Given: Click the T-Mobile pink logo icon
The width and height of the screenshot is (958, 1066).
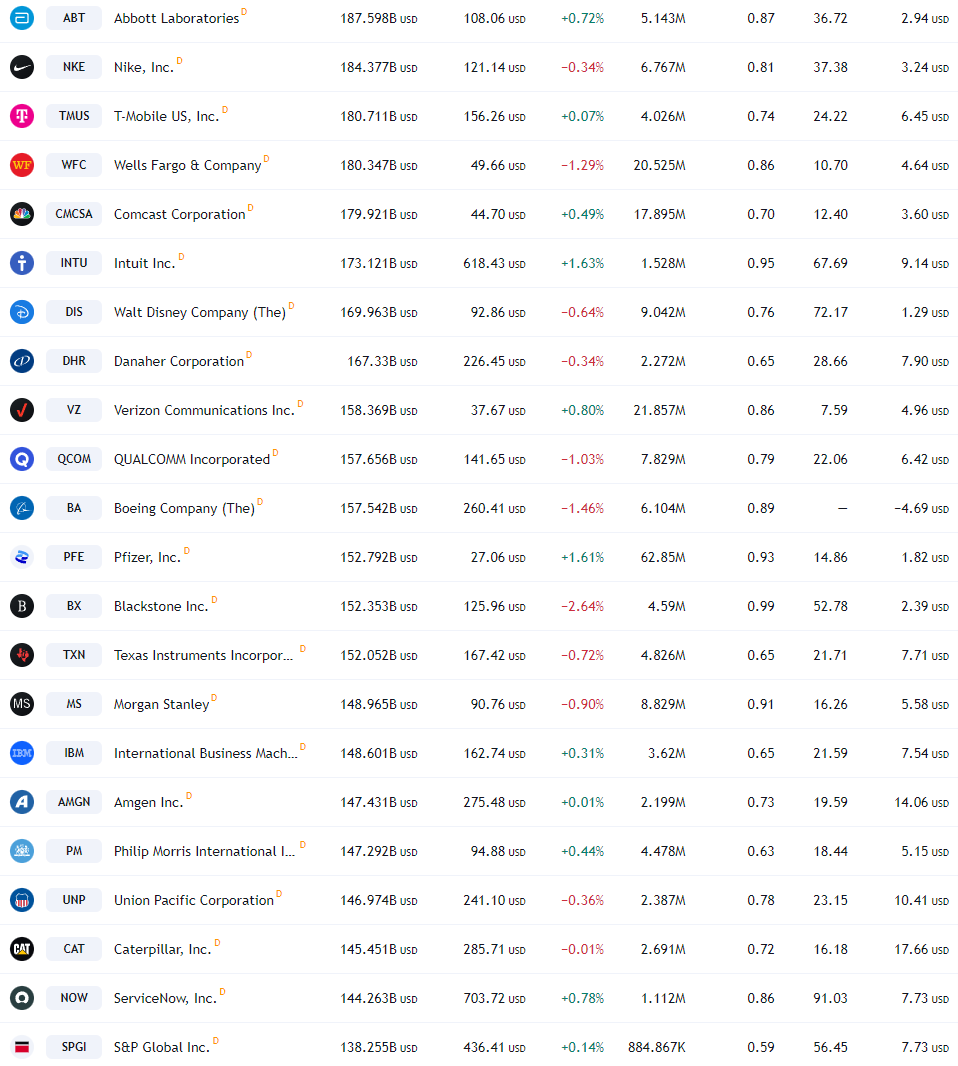Looking at the screenshot, I should click(x=22, y=116).
